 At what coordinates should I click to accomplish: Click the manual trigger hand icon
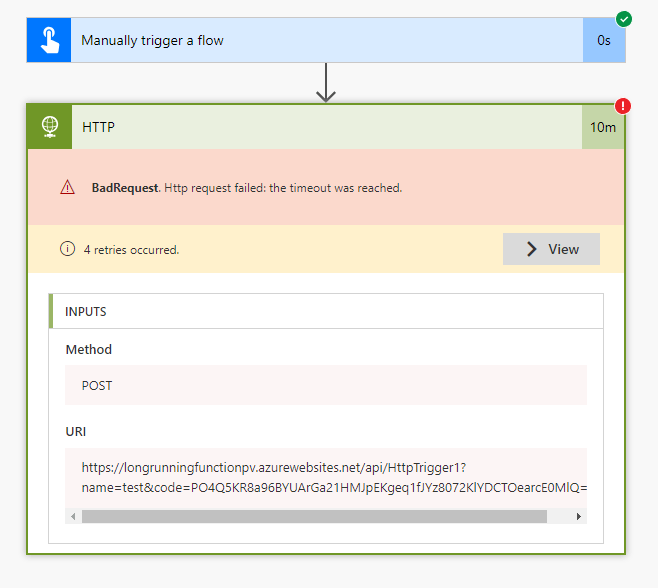tap(49, 40)
